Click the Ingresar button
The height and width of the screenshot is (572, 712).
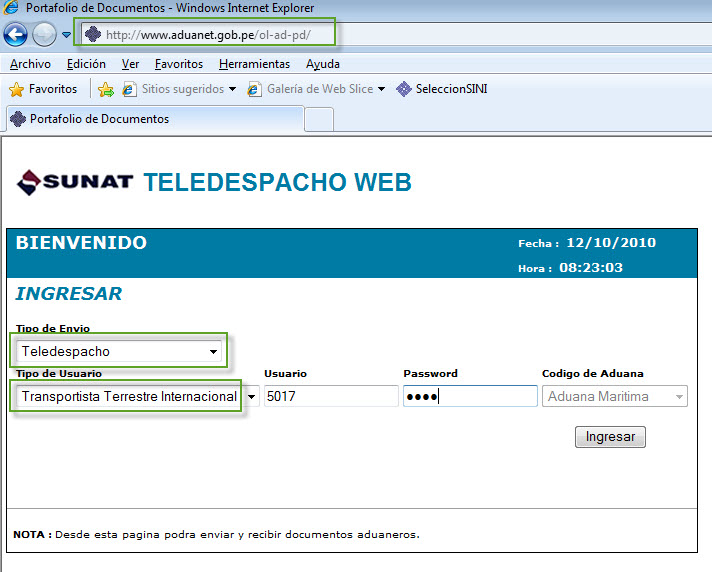pos(610,437)
